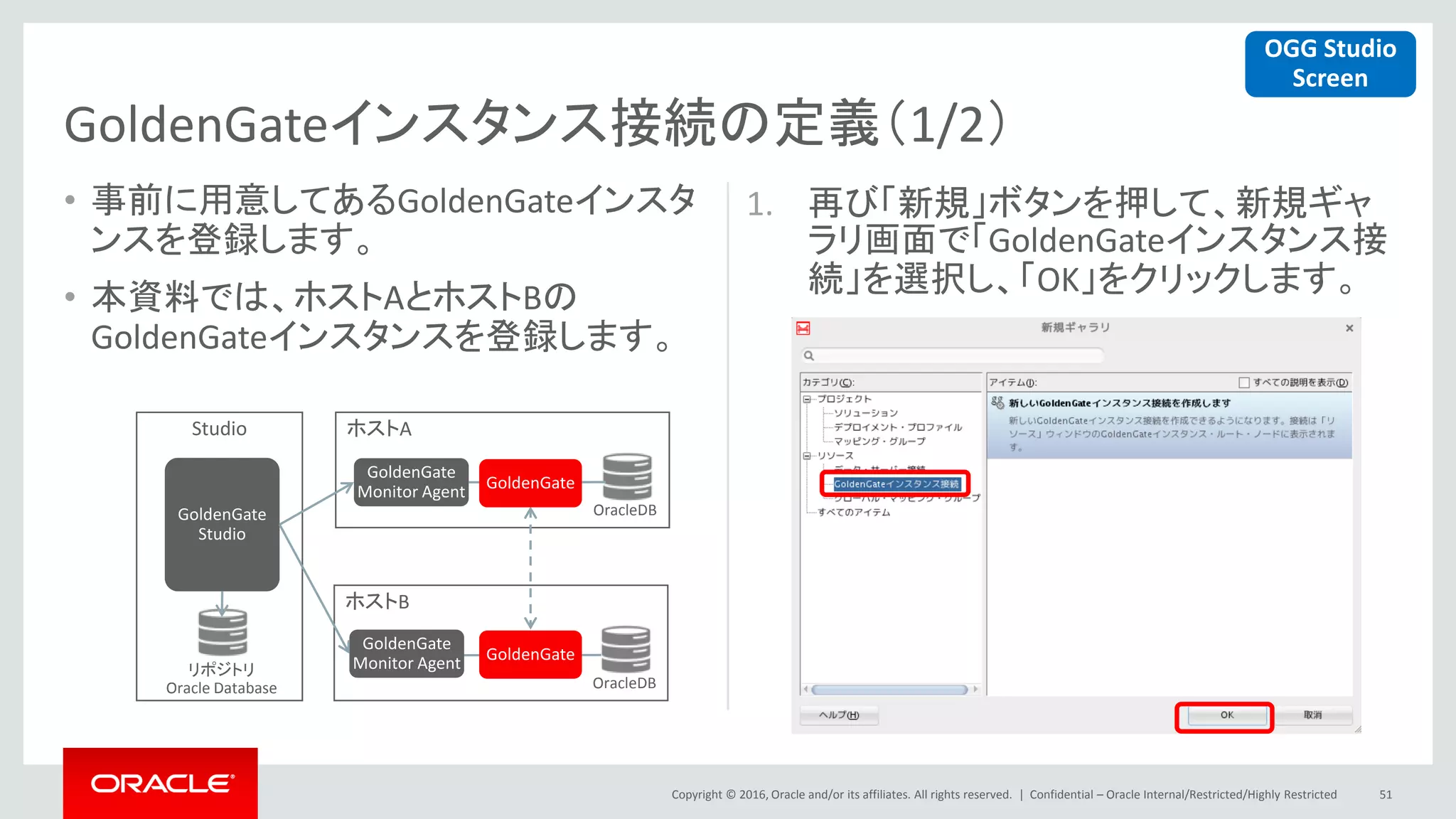Select the 新しいGoldenGateインスタンス接続 item
The width and height of the screenshot is (1456, 819).
coord(1169,425)
